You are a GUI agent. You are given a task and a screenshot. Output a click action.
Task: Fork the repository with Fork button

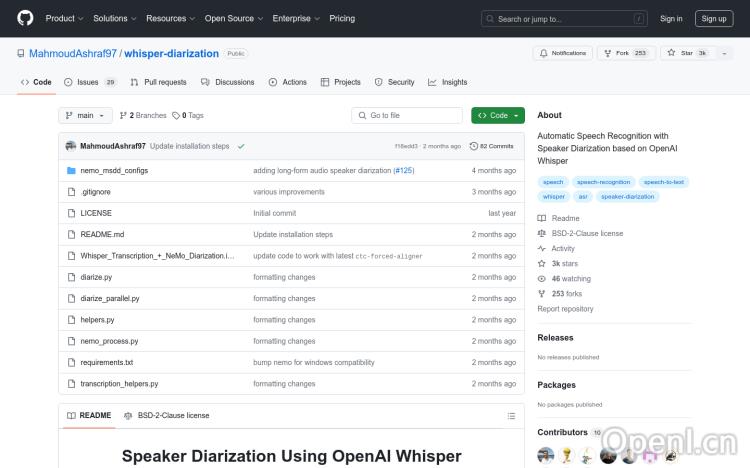point(625,53)
